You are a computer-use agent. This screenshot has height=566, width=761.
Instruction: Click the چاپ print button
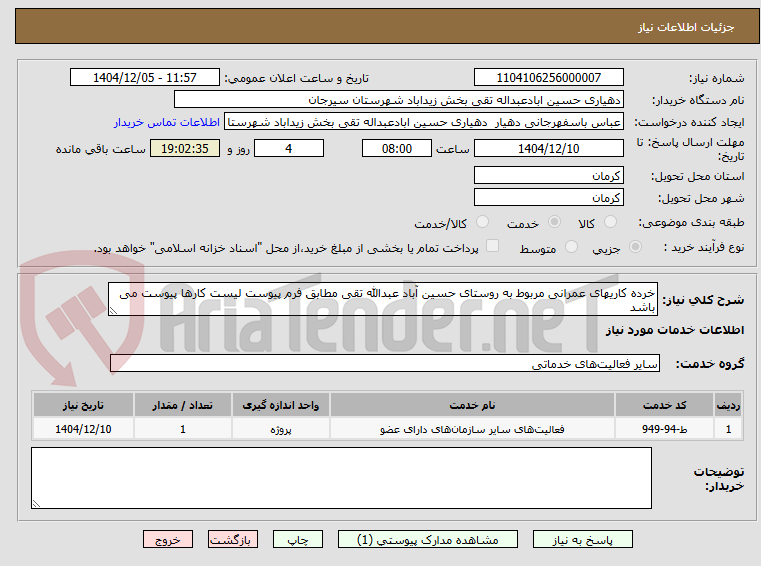[298, 540]
